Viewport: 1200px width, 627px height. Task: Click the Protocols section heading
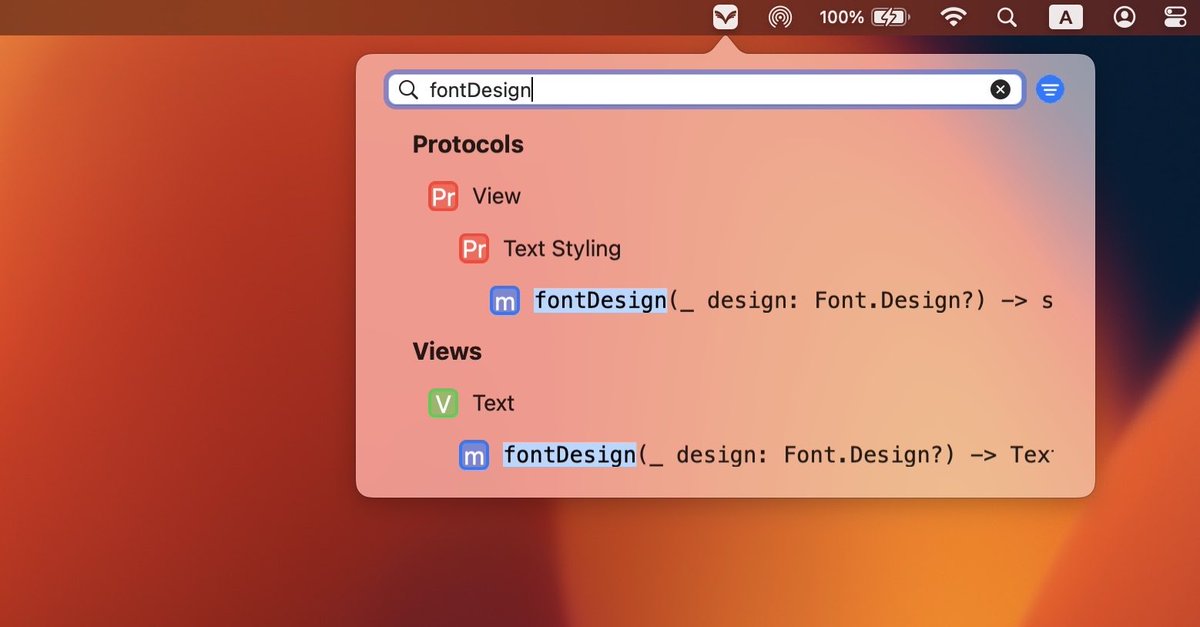coord(468,144)
